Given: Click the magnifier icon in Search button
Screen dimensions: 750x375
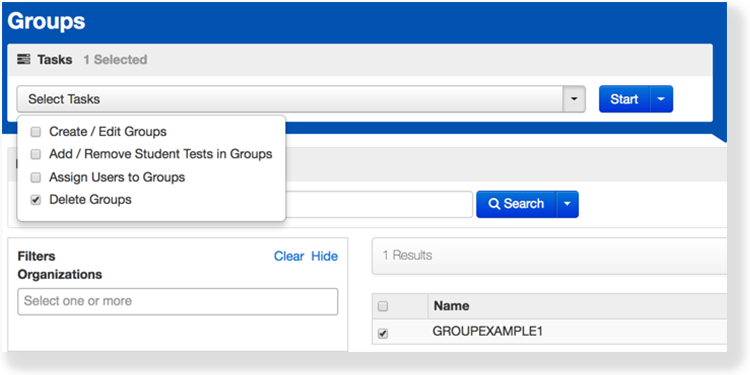Looking at the screenshot, I should [494, 204].
